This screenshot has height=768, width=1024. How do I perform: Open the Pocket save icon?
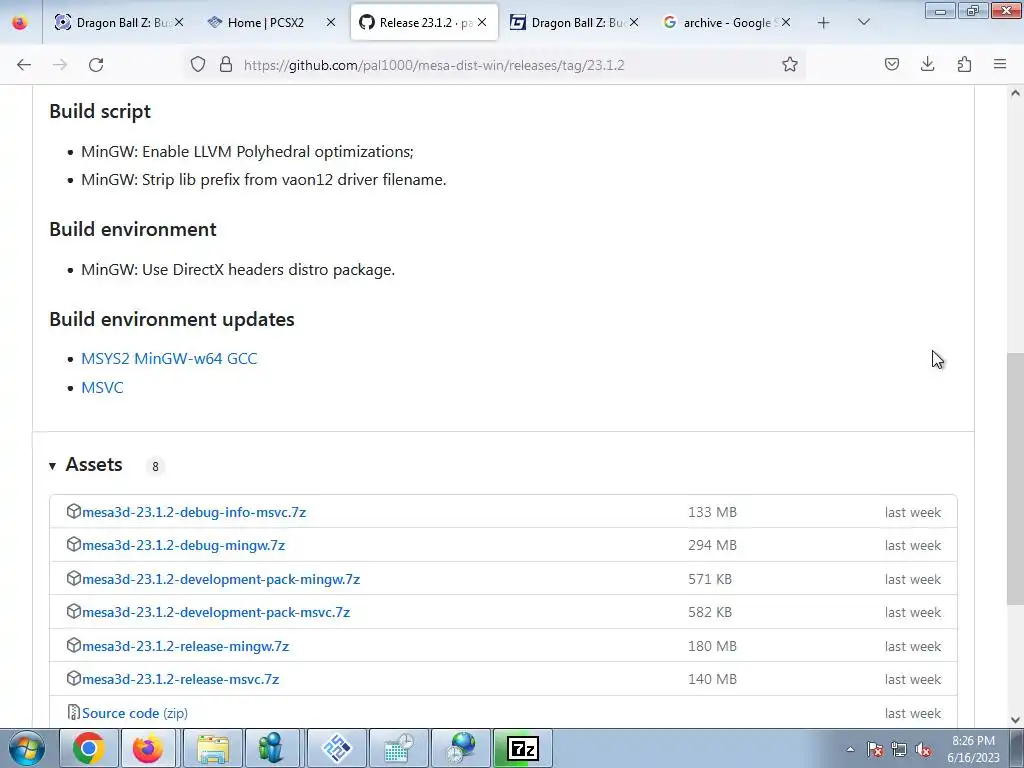tap(891, 64)
